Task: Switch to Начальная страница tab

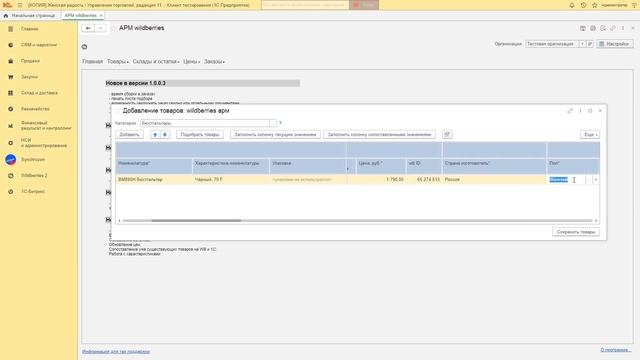Action: click(x=29, y=16)
